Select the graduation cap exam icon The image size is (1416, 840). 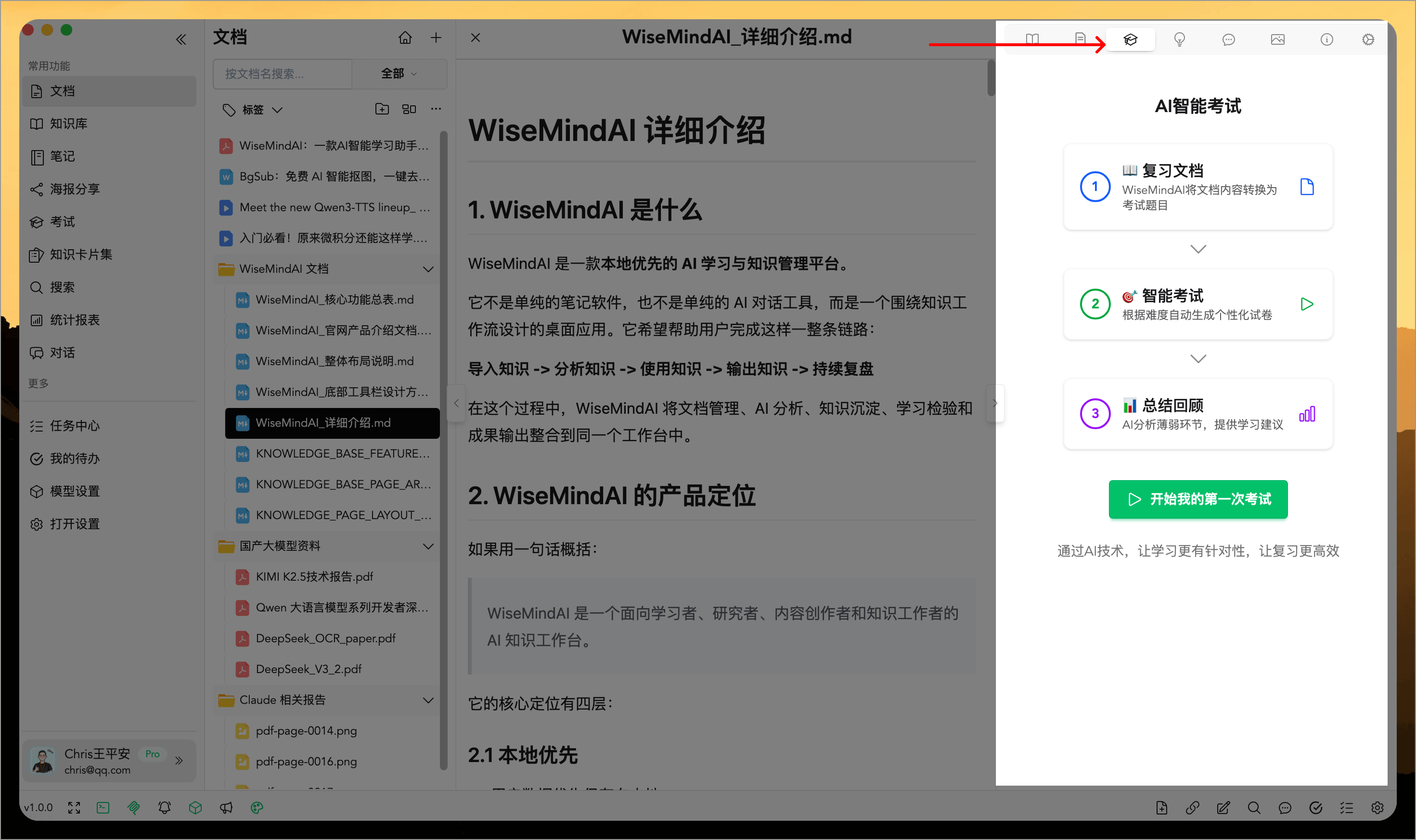(x=1130, y=39)
